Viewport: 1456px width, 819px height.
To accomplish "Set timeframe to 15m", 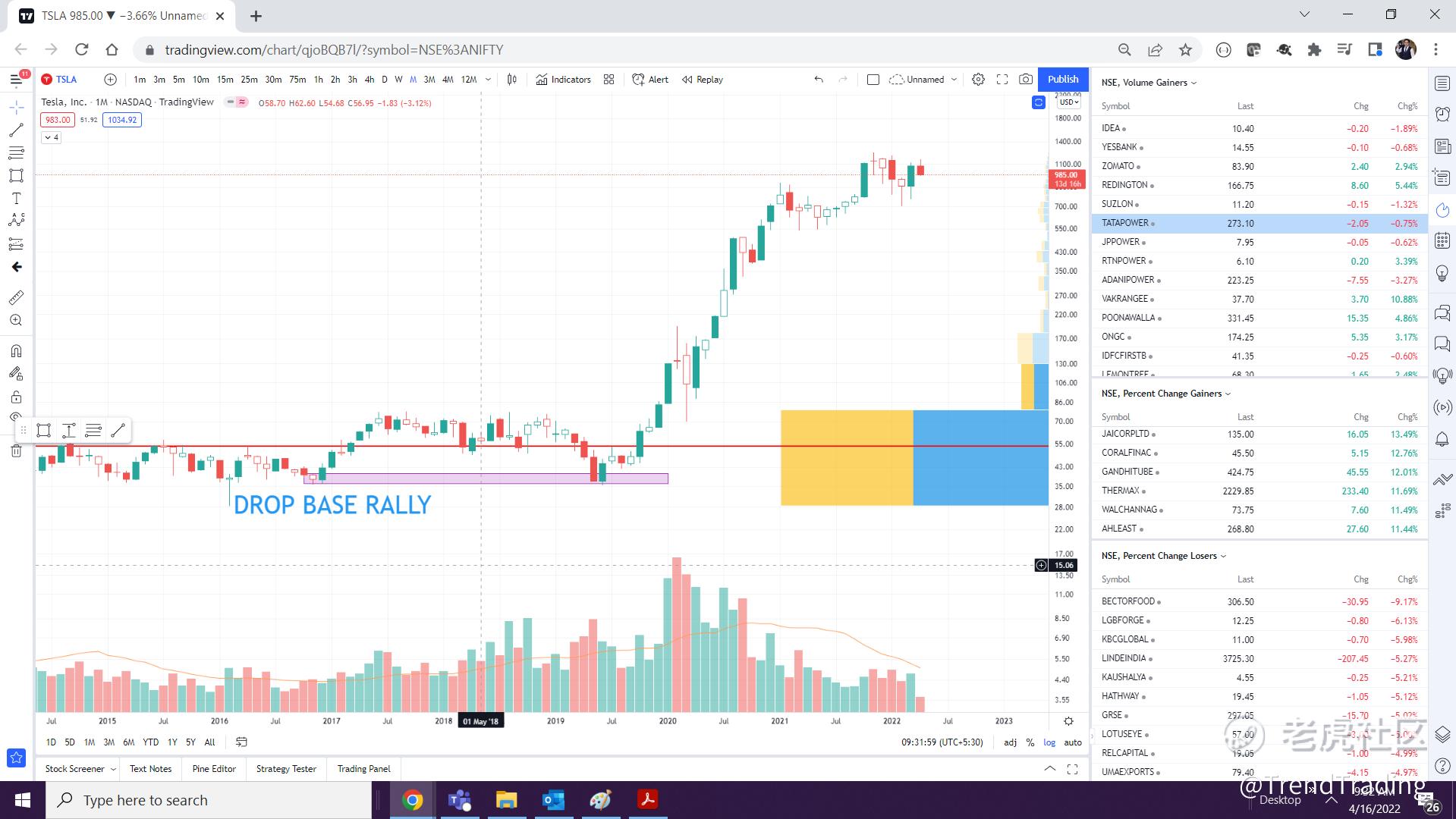I will (x=225, y=80).
